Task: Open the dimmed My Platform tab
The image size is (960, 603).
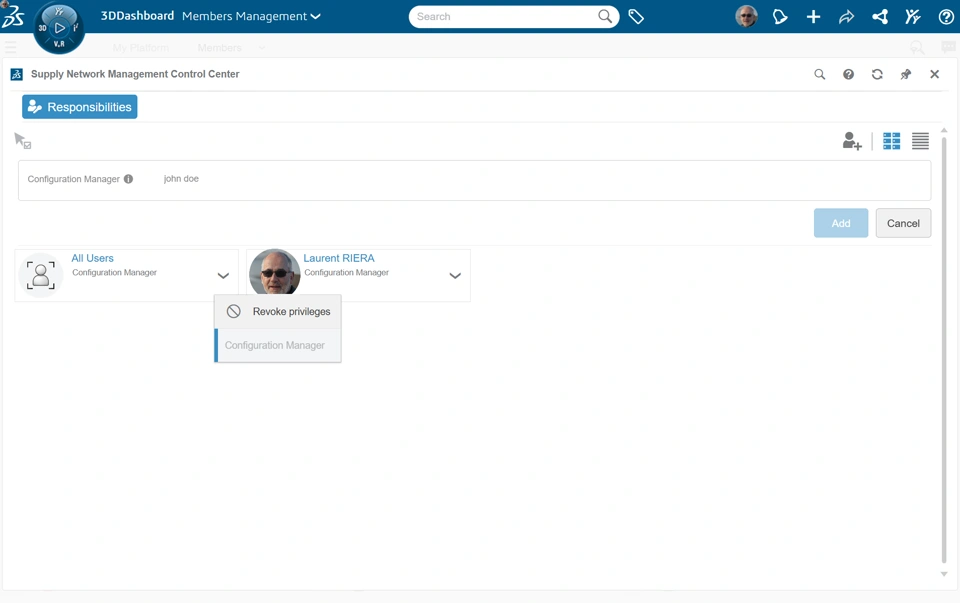Action: pos(141,48)
